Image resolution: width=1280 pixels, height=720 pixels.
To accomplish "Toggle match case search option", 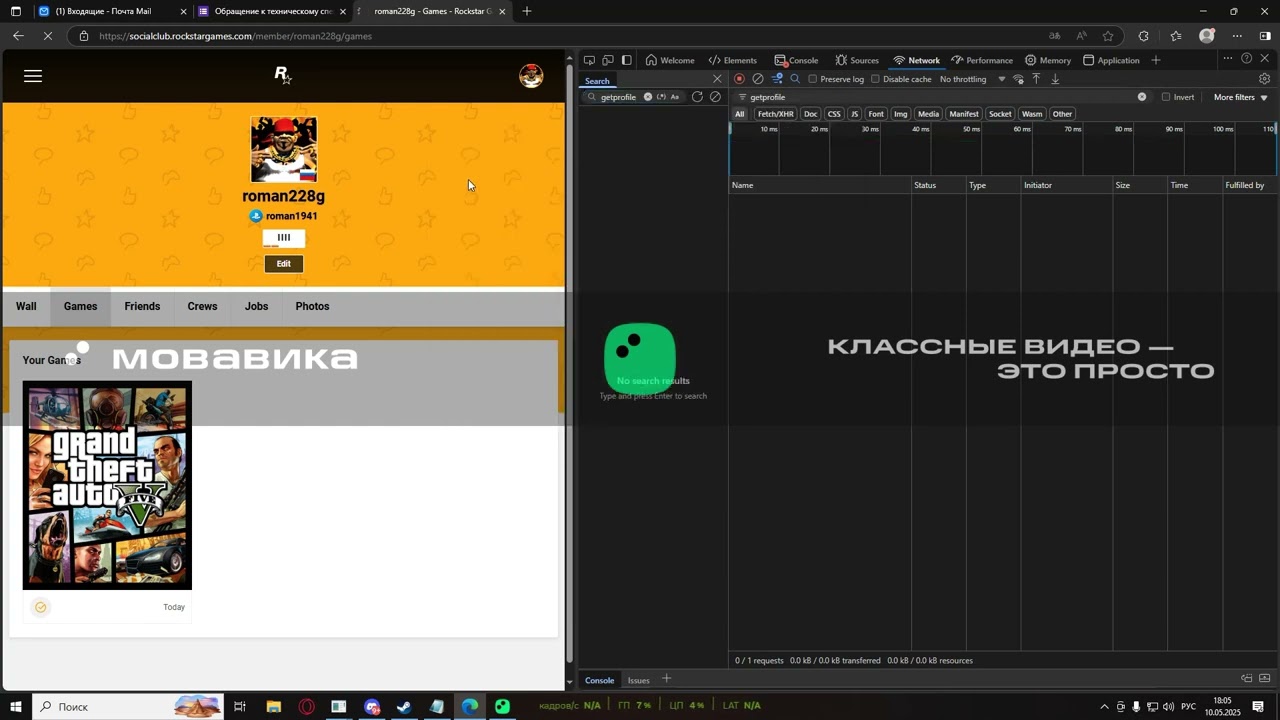I will [675, 97].
